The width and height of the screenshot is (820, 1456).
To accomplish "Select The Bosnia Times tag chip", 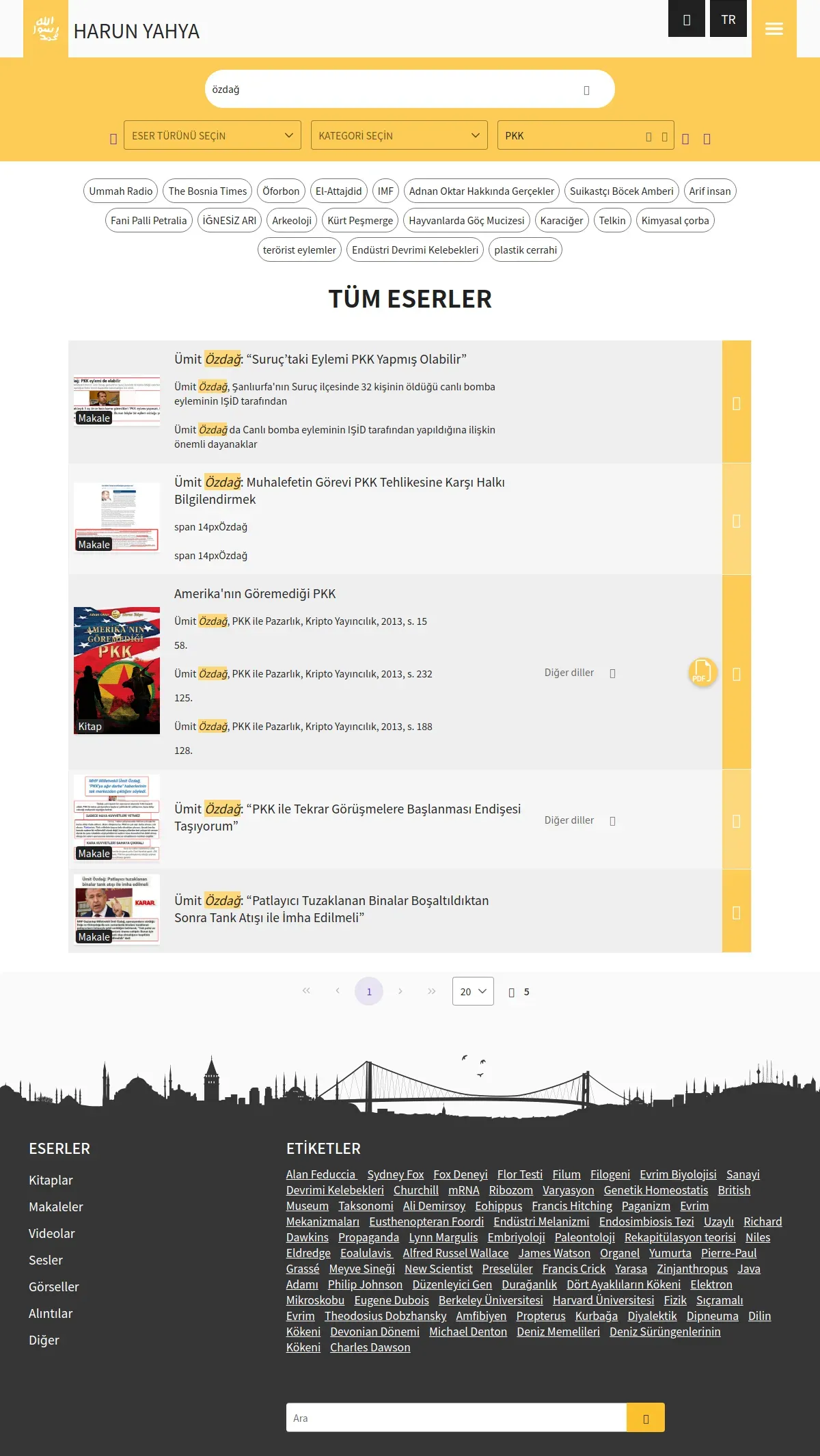I will (208, 191).
